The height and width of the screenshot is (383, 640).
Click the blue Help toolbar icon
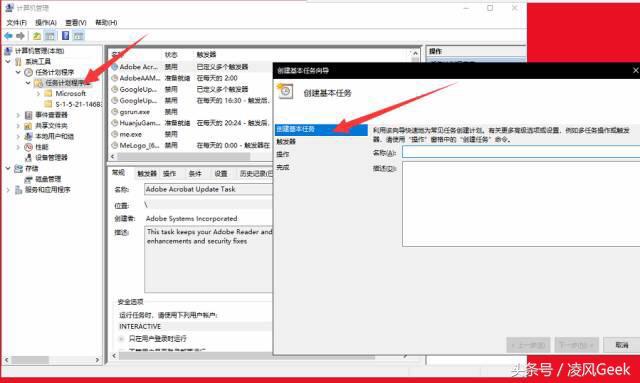tap(65, 36)
